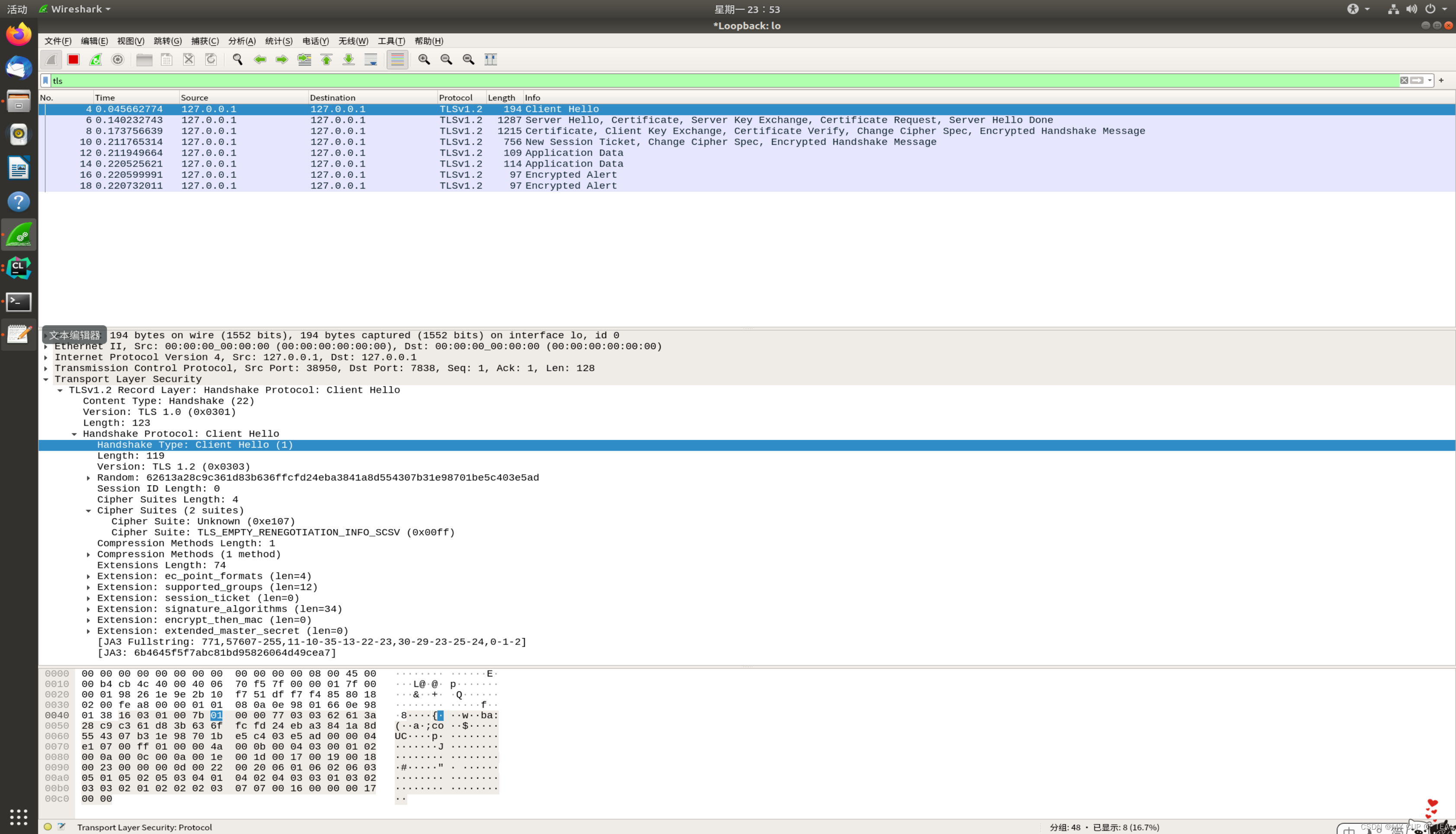Select the Server Hello packet row 6
Viewport: 1456px width, 834px height.
tap(573, 120)
